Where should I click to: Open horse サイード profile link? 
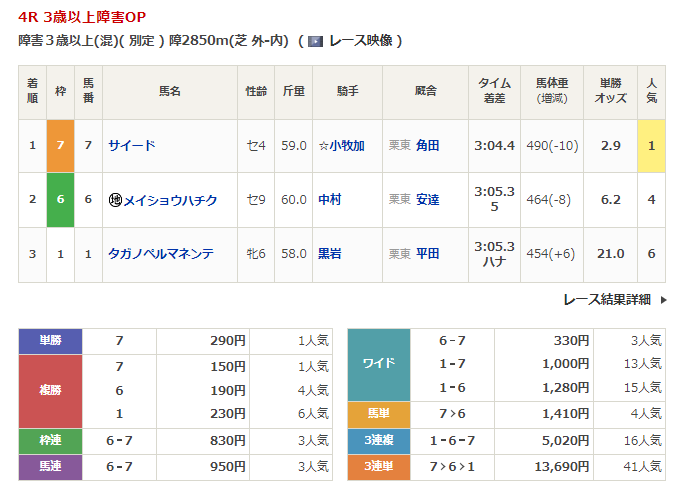pyautogui.click(x=132, y=146)
